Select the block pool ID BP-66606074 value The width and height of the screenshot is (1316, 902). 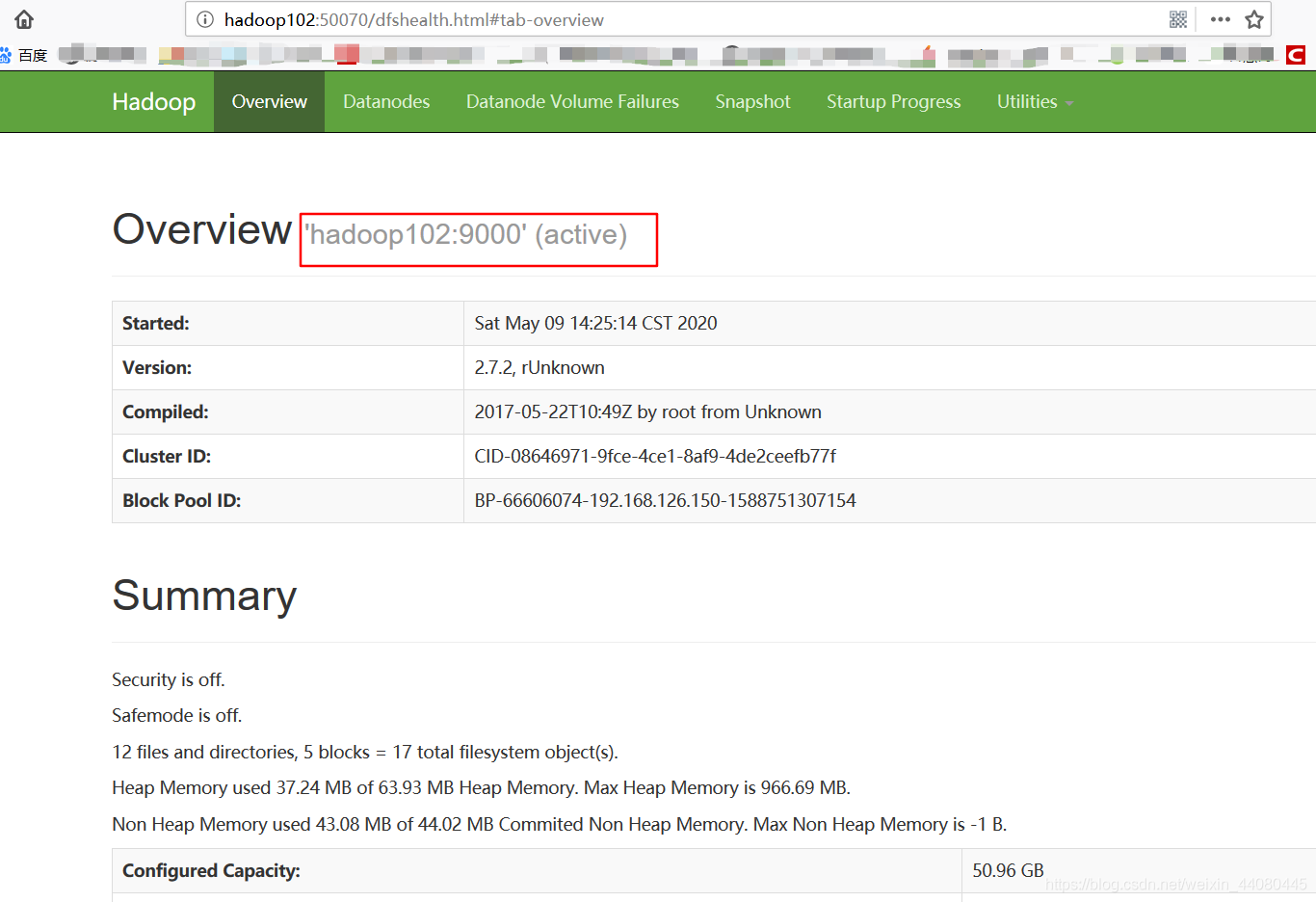(665, 500)
